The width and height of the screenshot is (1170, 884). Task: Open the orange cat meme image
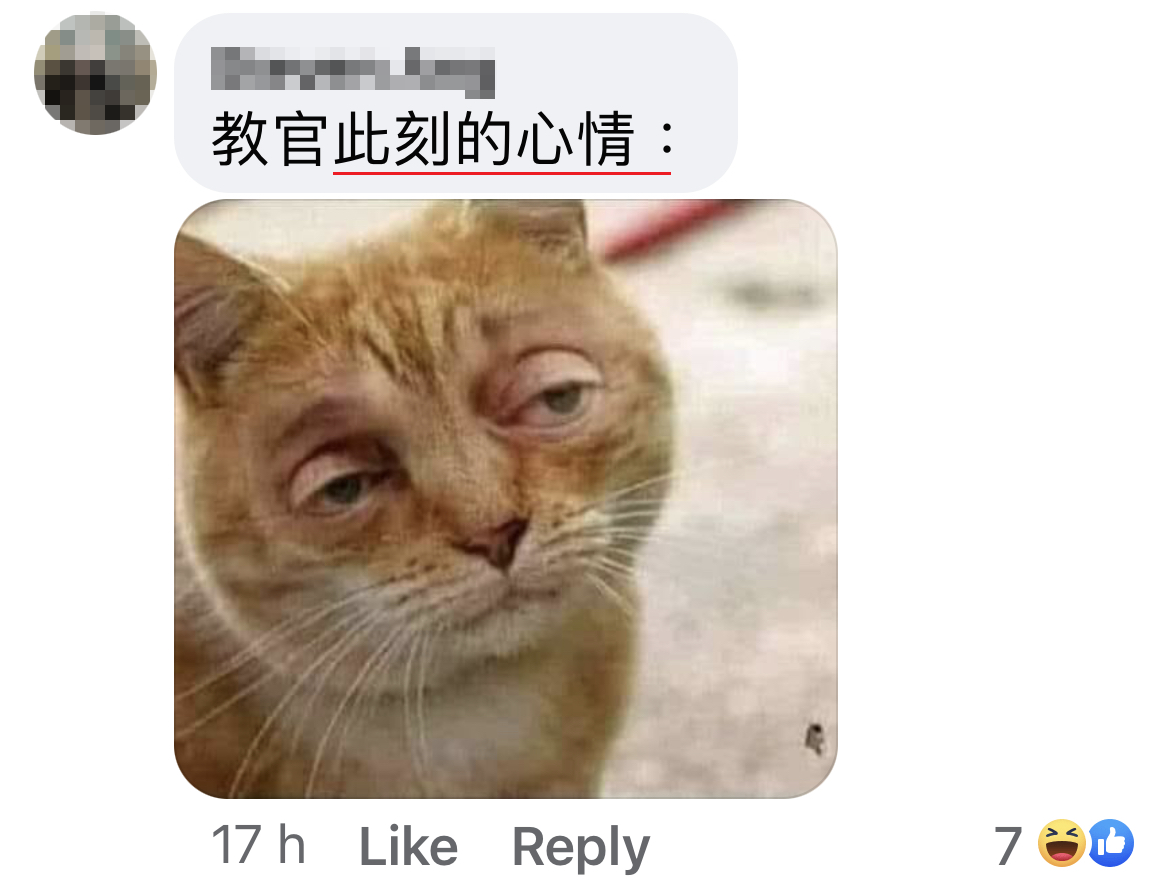pyautogui.click(x=505, y=498)
